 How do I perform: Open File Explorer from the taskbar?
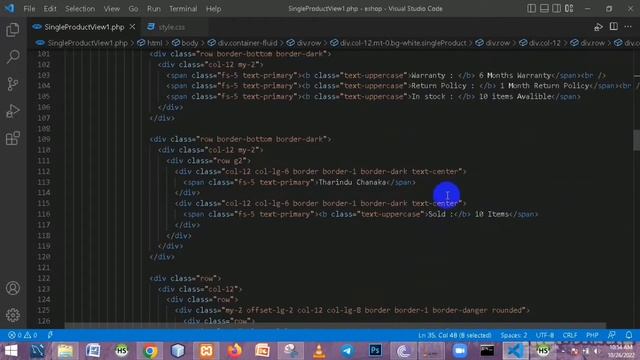click(65, 351)
